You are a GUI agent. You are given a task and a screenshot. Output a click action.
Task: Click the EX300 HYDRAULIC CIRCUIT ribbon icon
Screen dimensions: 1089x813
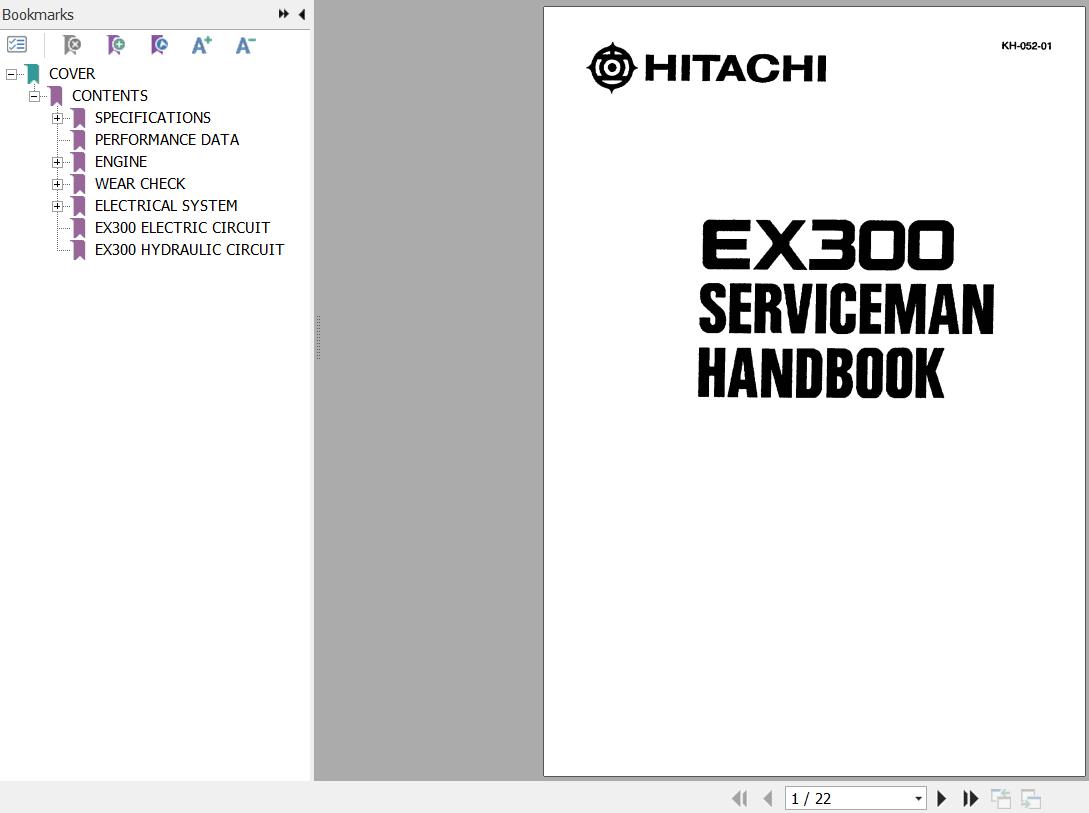(x=79, y=251)
